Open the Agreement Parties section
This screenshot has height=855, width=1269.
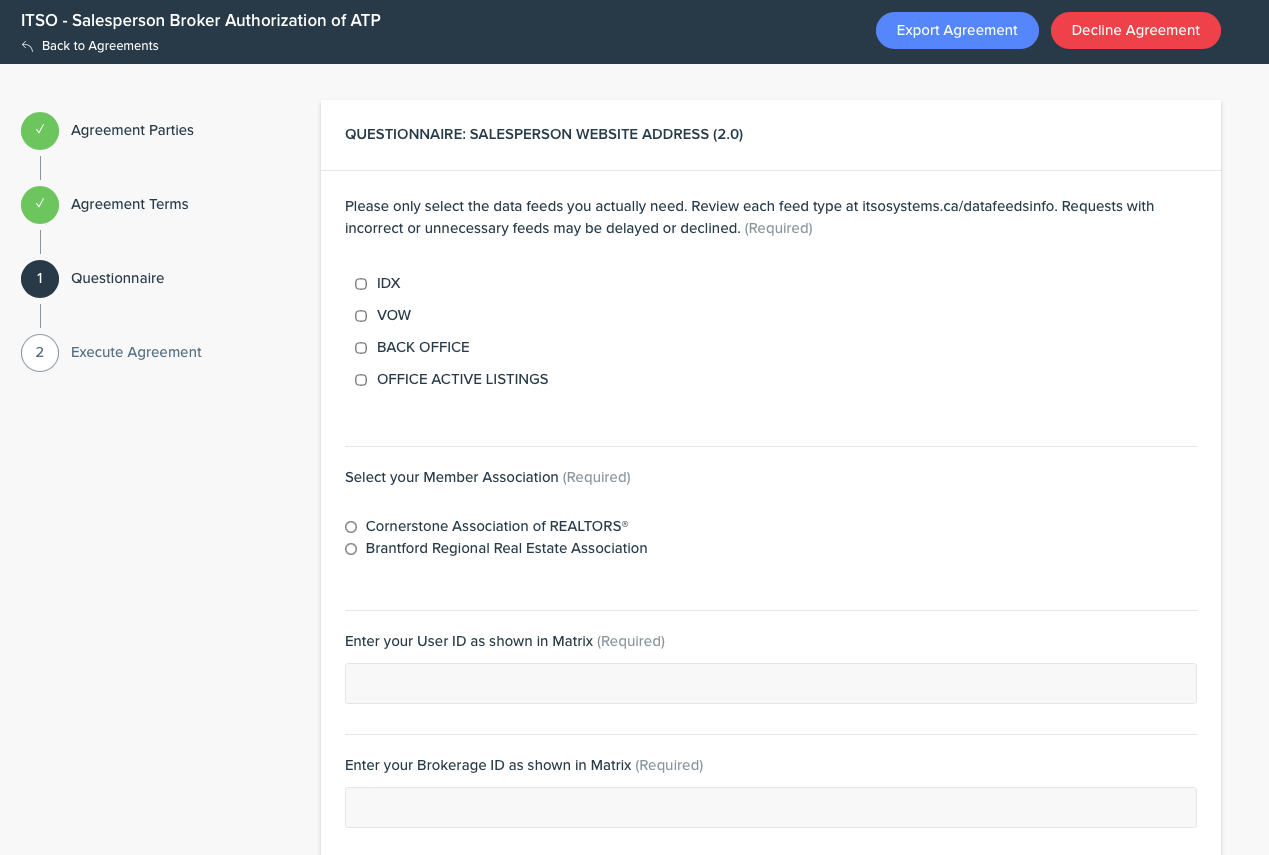(x=132, y=131)
